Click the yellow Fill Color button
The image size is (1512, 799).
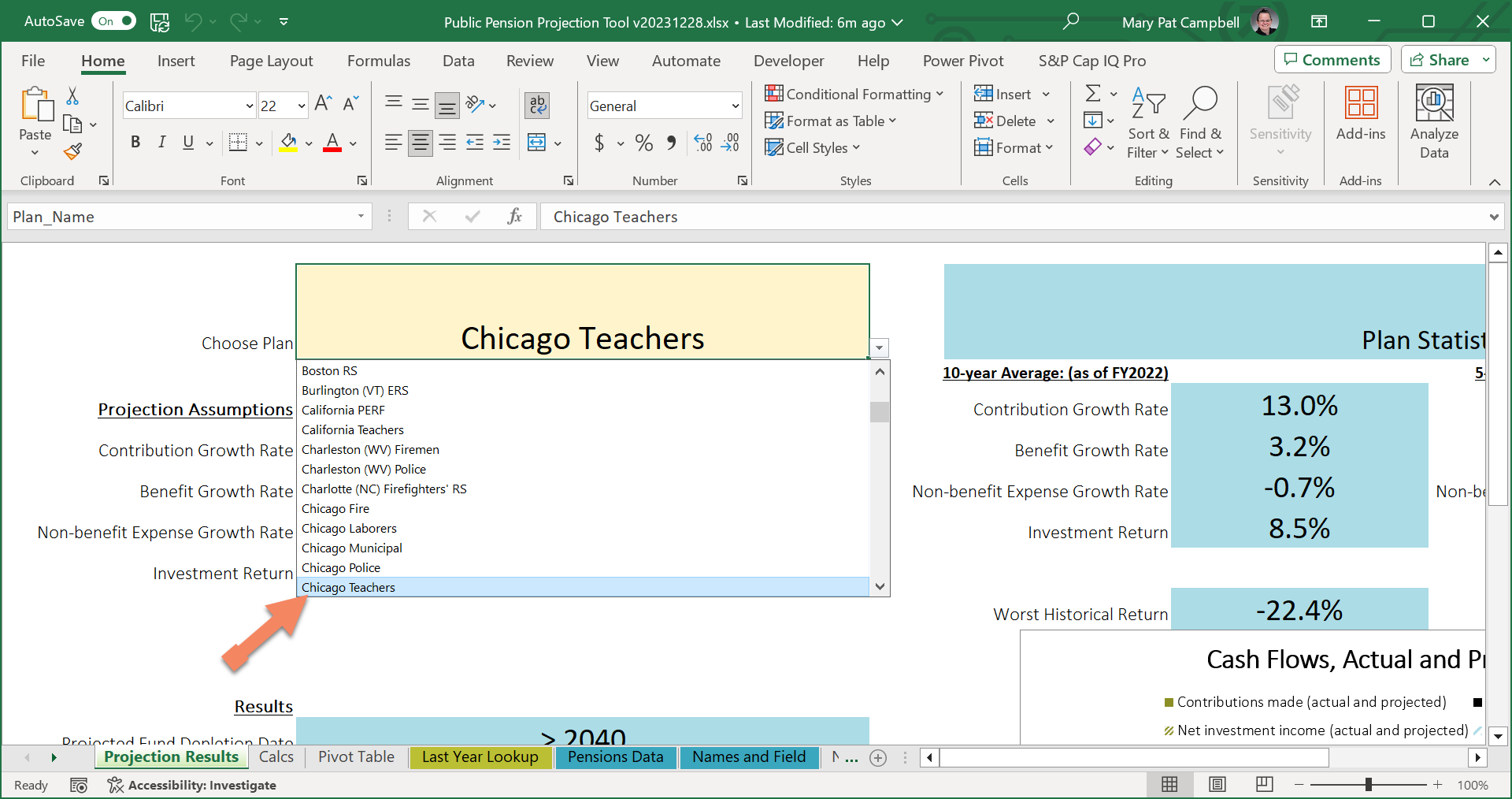[x=288, y=143]
